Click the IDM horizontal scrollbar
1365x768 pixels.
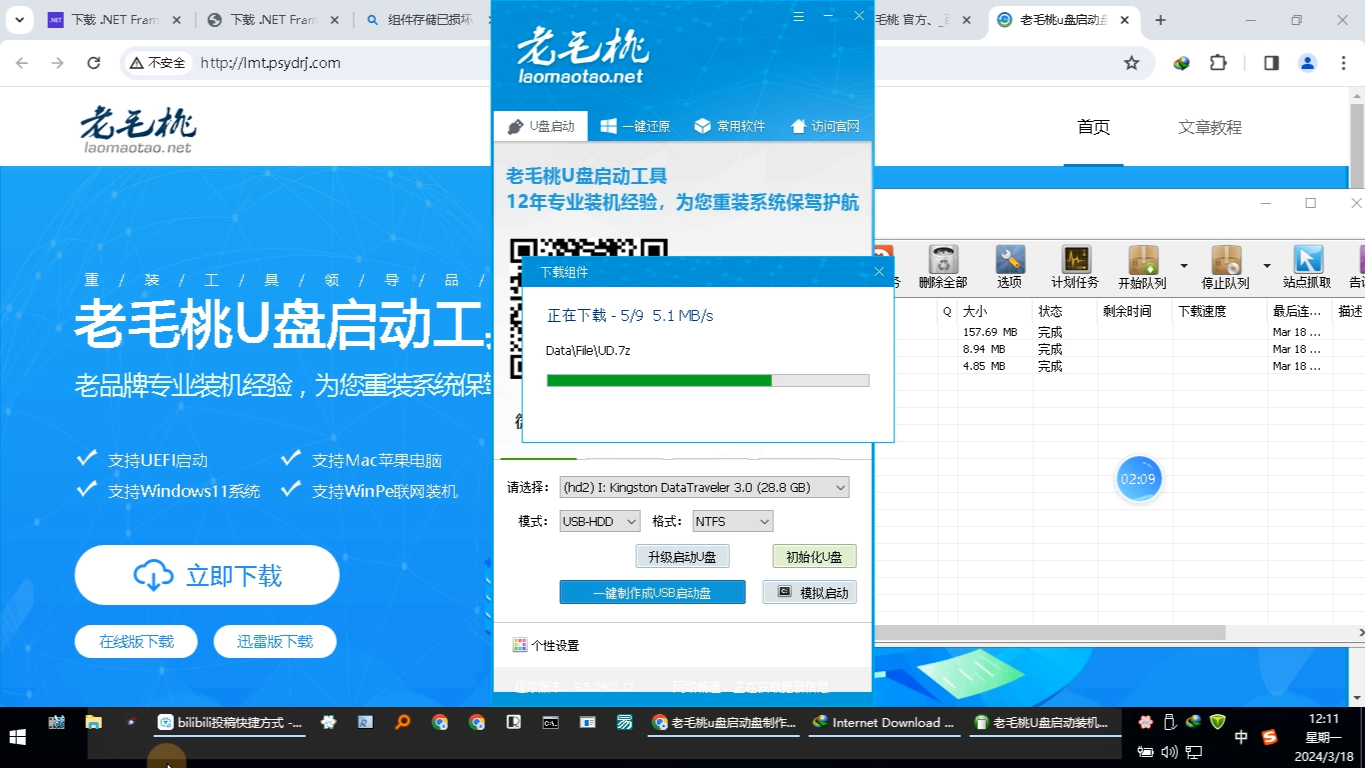(x=1050, y=632)
